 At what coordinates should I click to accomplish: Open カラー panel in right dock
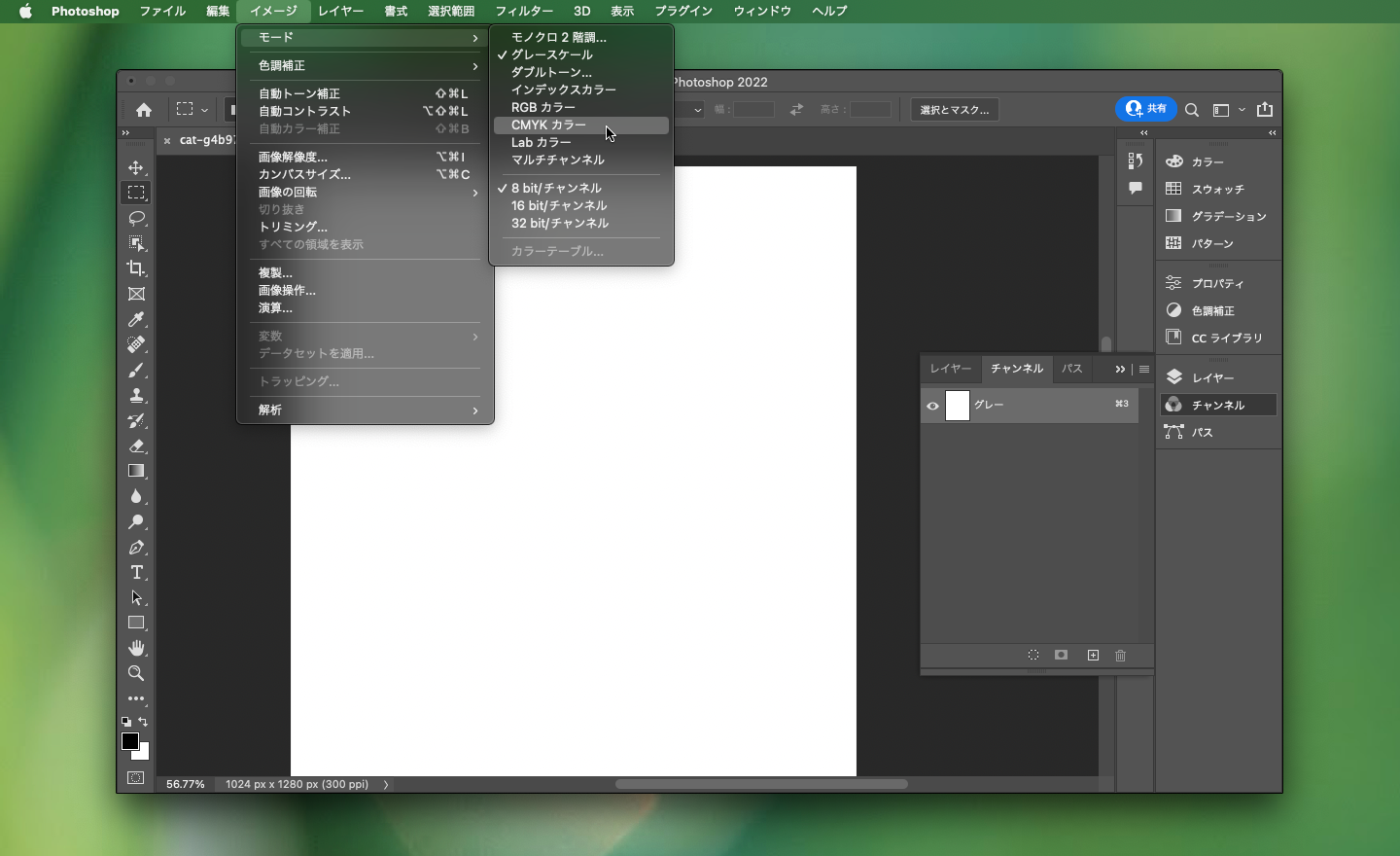(1218, 161)
